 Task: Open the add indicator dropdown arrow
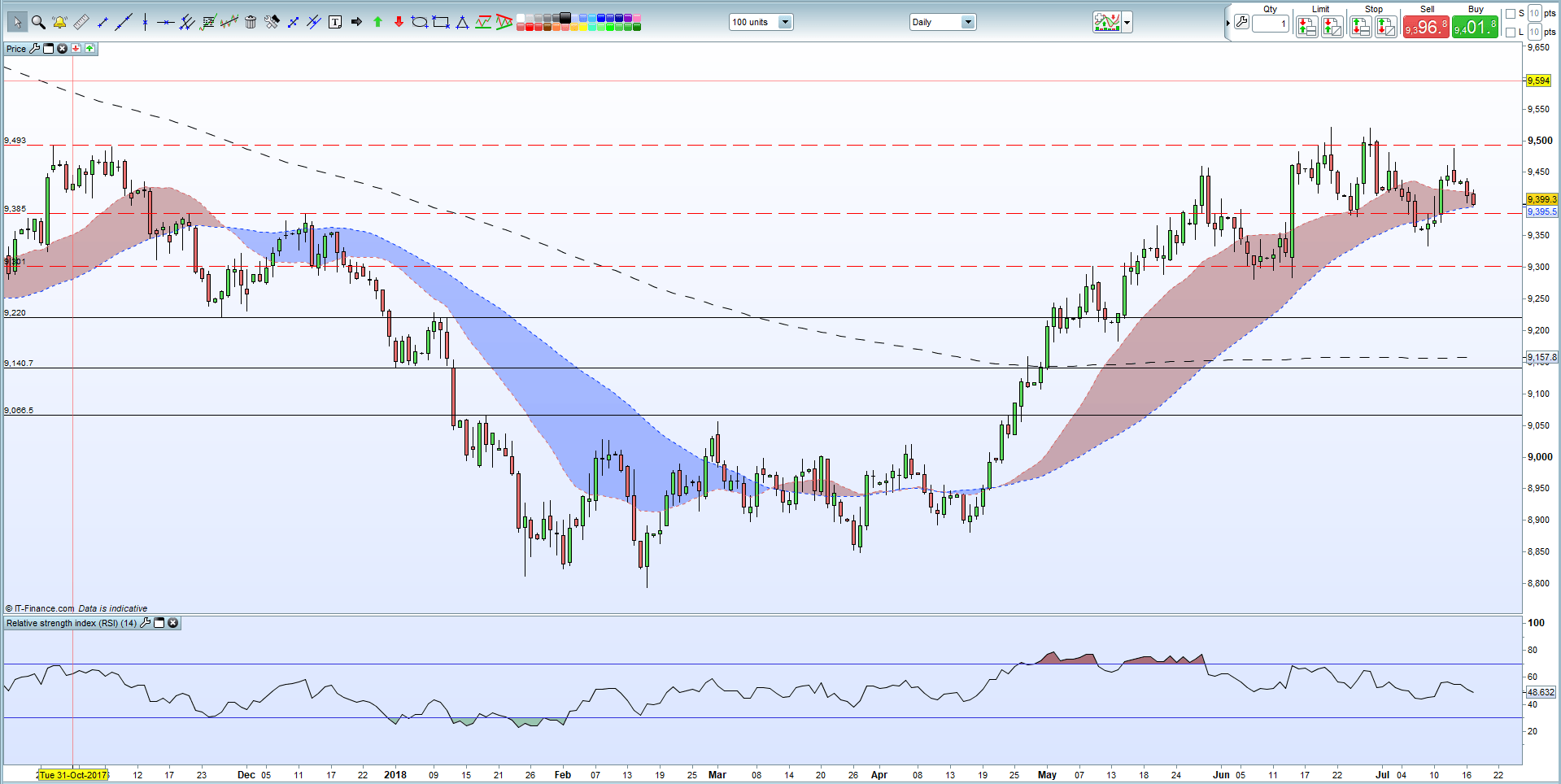(x=1127, y=23)
